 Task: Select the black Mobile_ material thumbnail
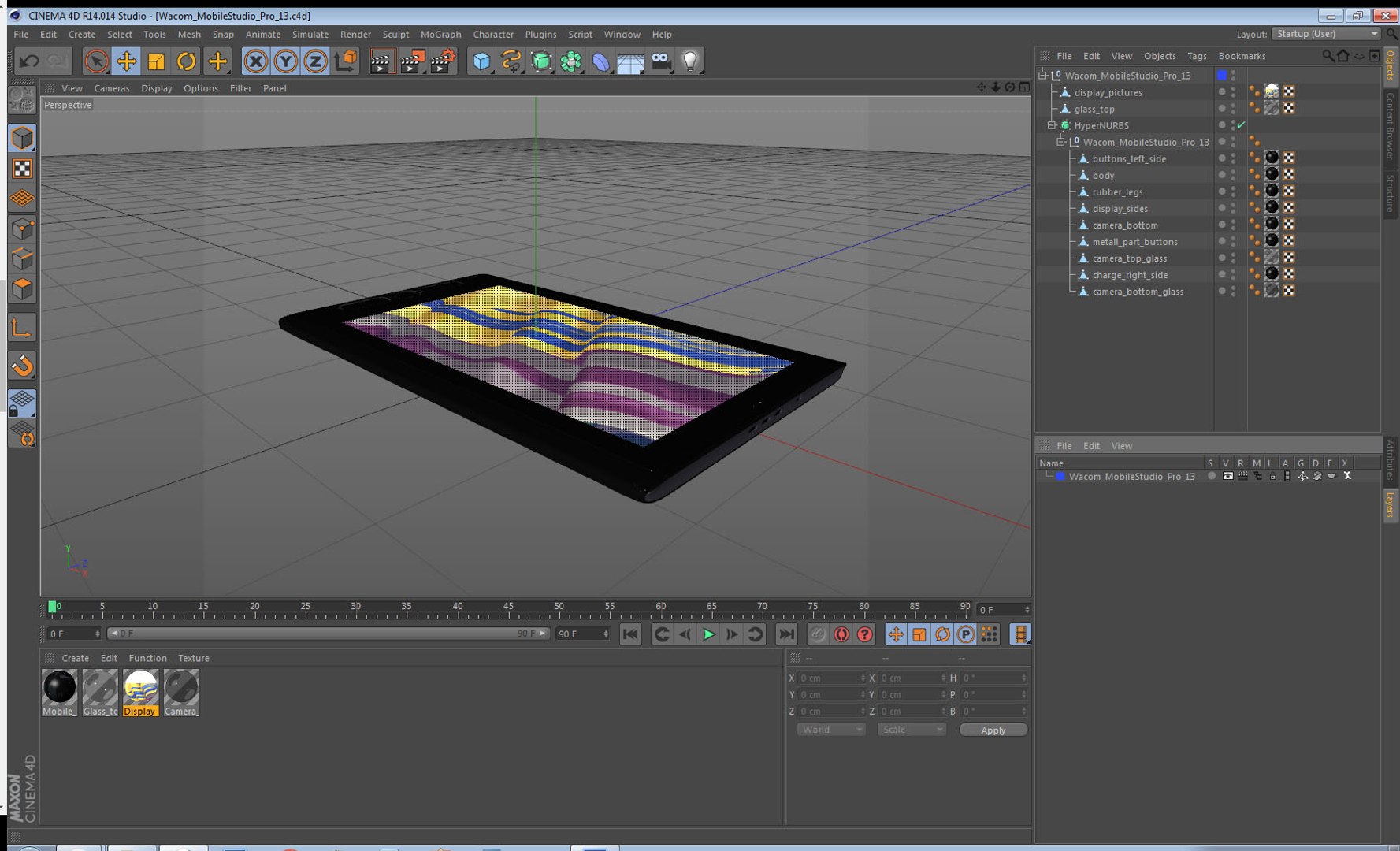(59, 693)
